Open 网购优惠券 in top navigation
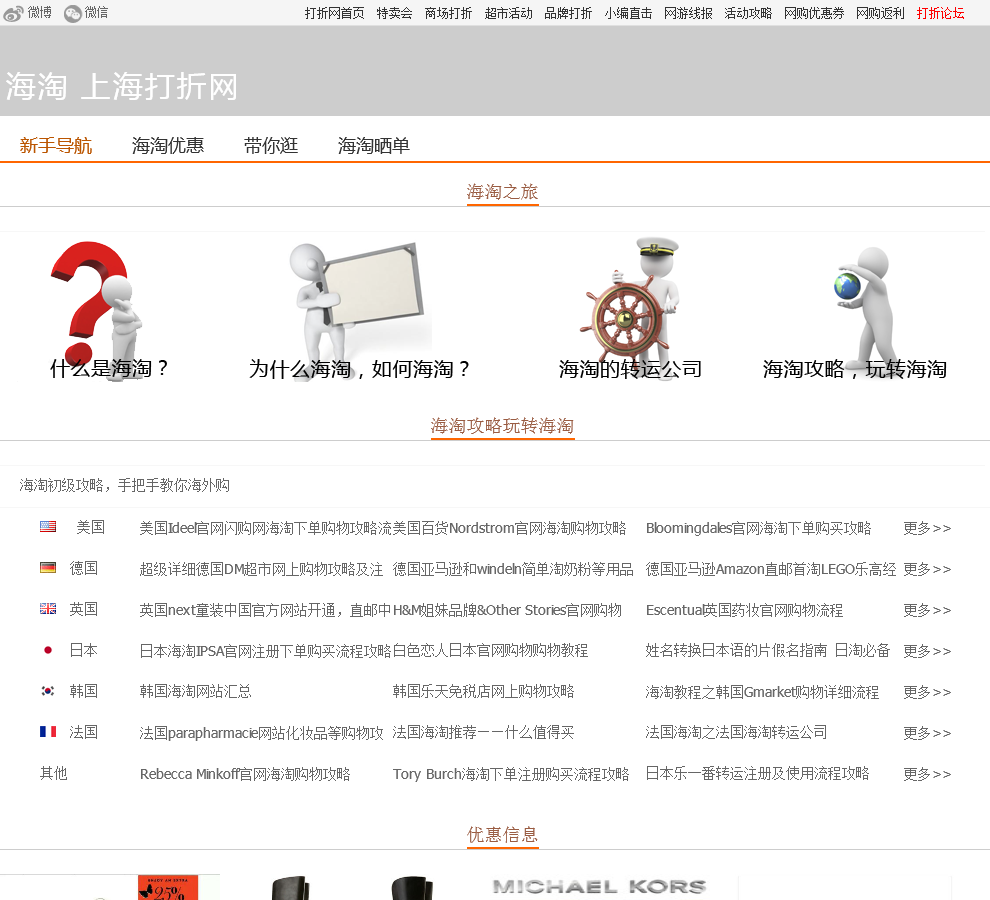 pos(814,13)
